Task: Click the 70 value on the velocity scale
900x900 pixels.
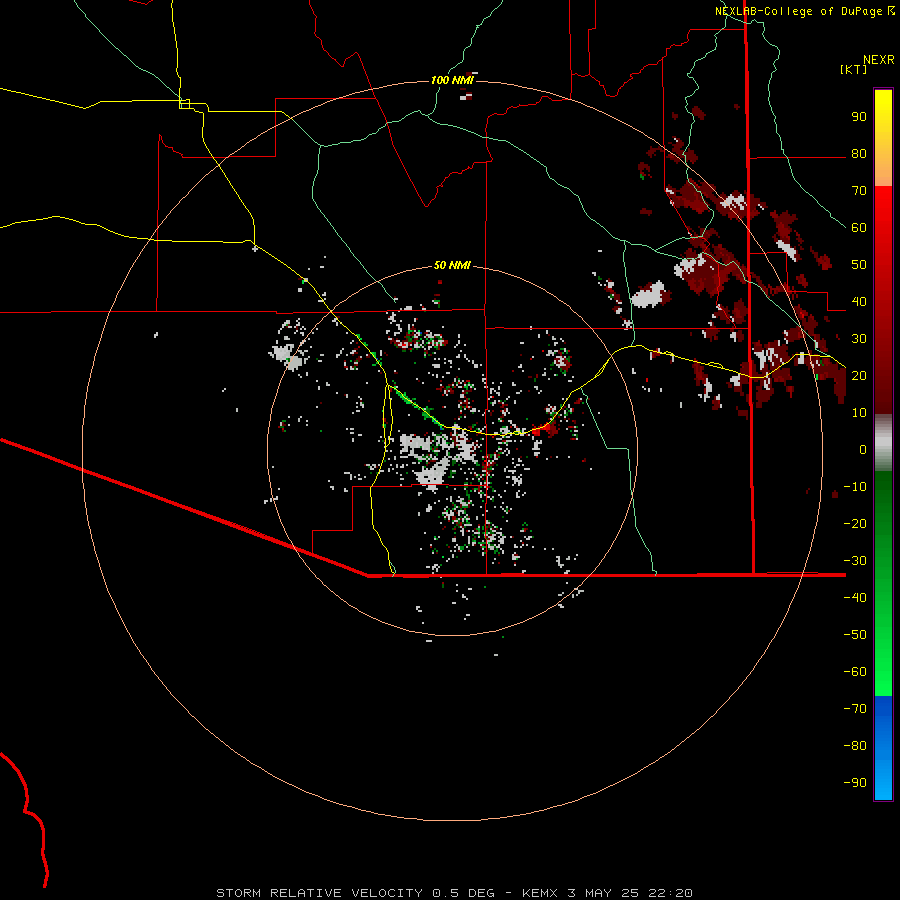Action: (x=859, y=191)
